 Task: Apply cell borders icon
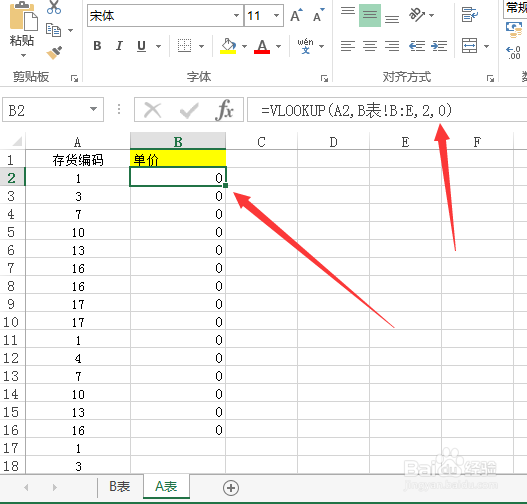coord(184,46)
